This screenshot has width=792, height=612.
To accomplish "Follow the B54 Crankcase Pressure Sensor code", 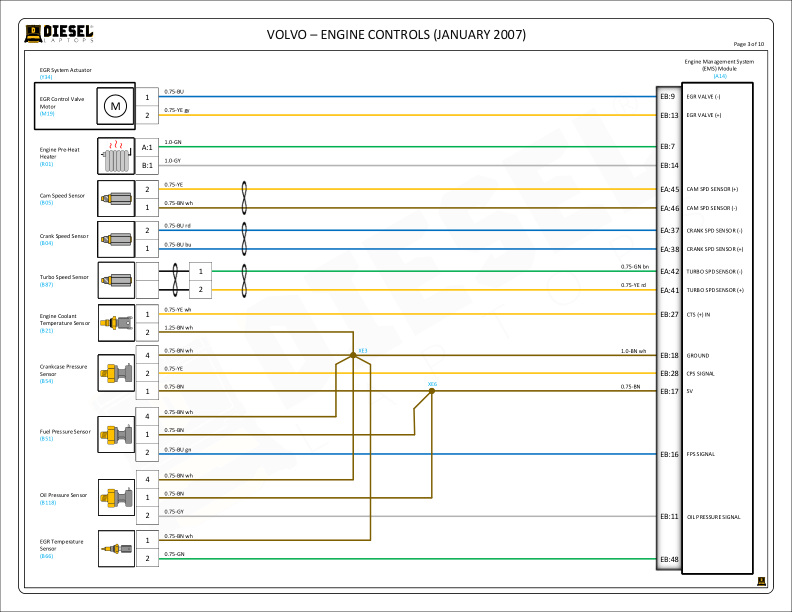I will (46, 381).
